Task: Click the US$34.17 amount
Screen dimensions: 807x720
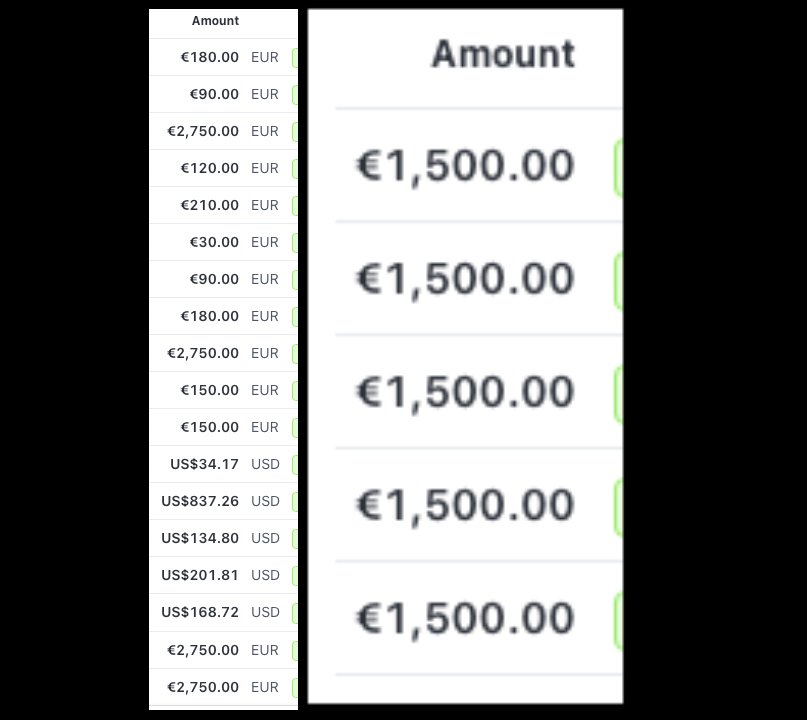Action: pyautogui.click(x=204, y=464)
